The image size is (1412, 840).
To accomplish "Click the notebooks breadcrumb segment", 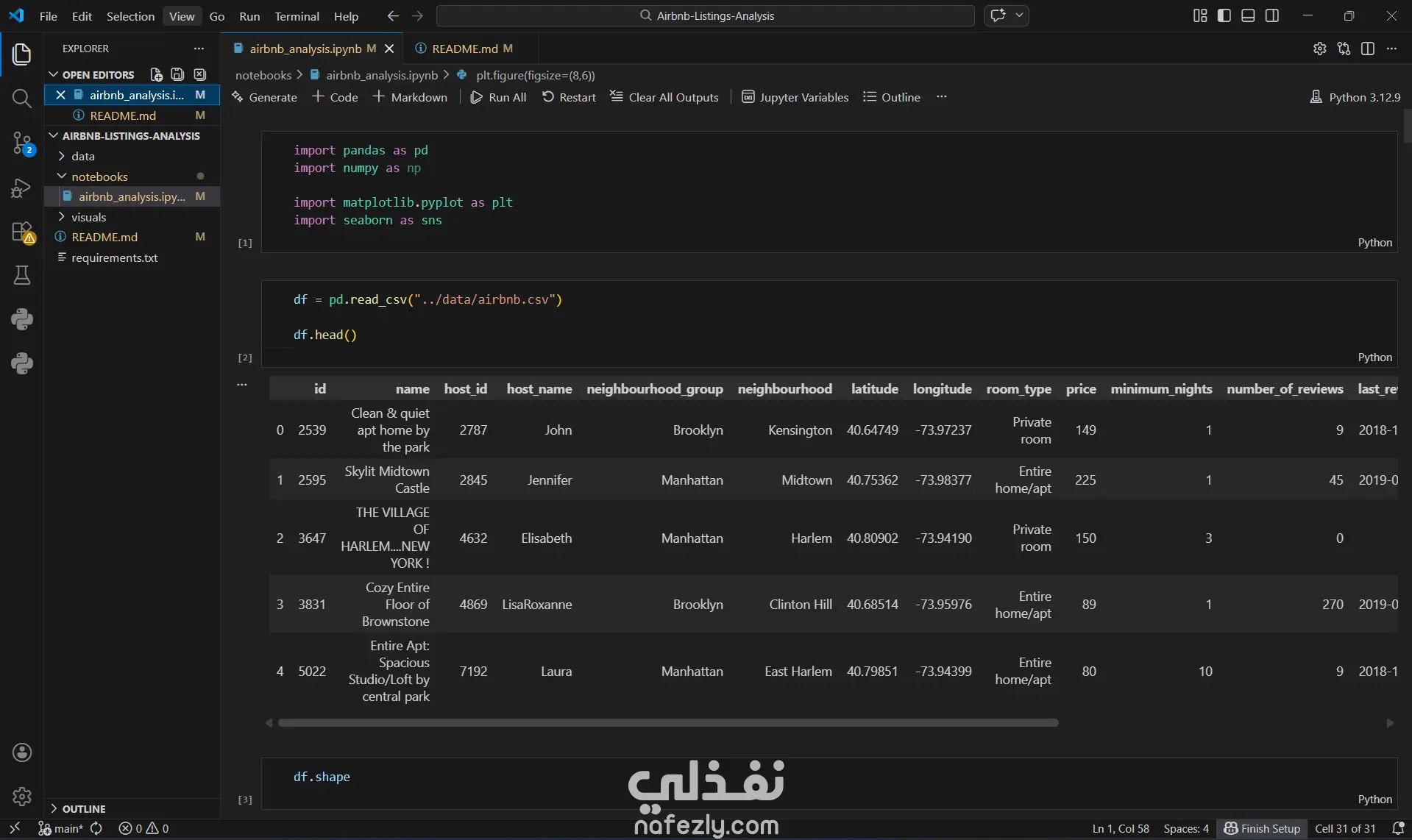I will click(x=263, y=75).
